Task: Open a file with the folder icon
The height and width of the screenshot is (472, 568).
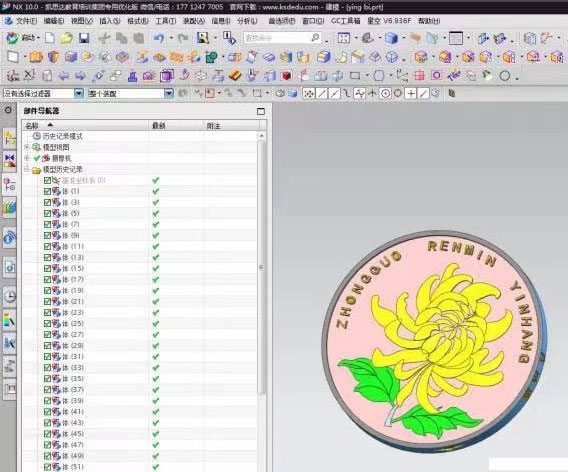Action: pos(66,38)
